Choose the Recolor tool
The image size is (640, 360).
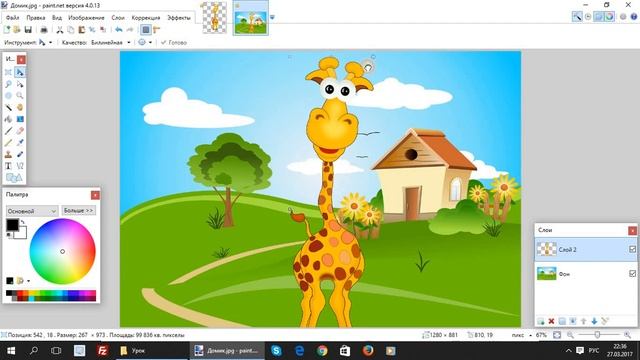[20, 154]
